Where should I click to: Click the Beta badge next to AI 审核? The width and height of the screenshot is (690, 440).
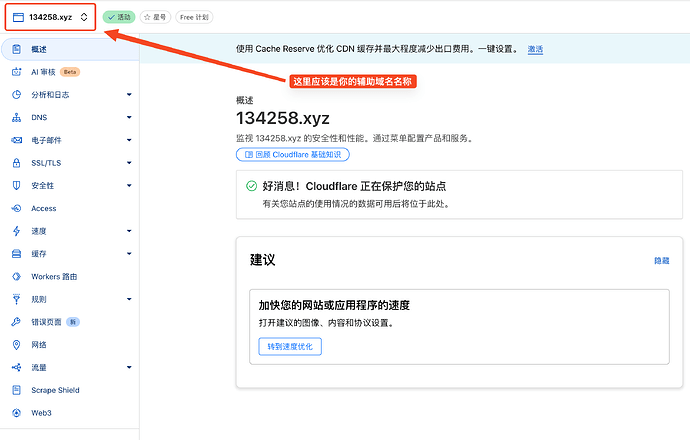pyautogui.click(x=70, y=72)
